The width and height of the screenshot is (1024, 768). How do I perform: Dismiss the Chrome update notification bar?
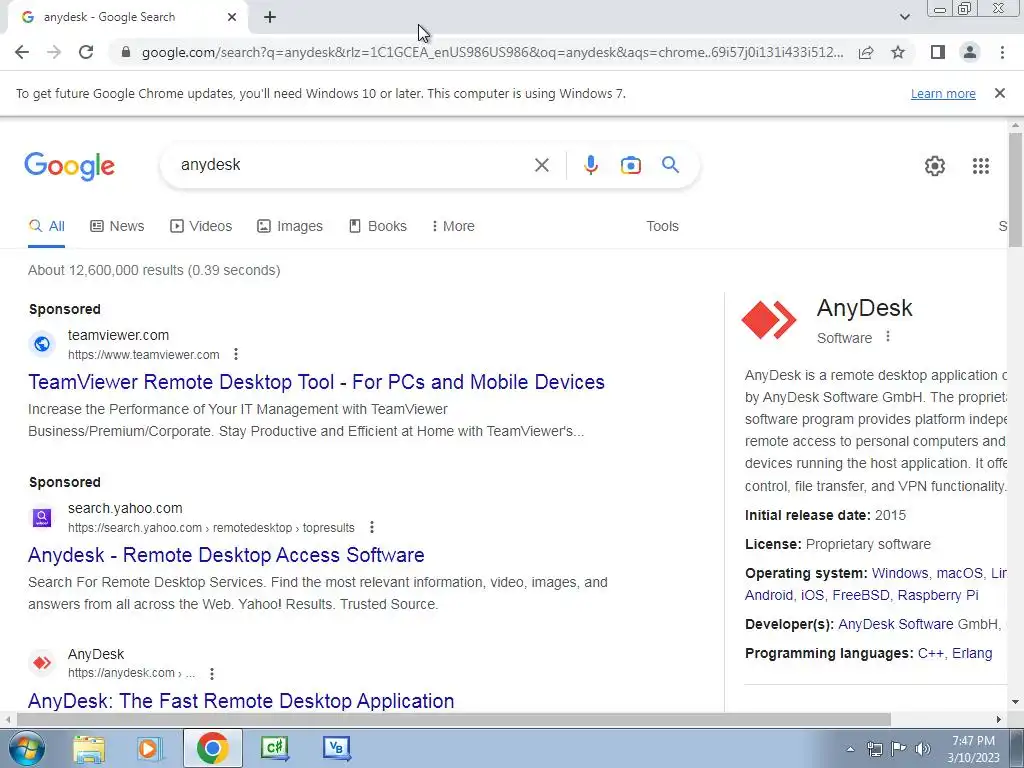pyautogui.click(x=1000, y=93)
